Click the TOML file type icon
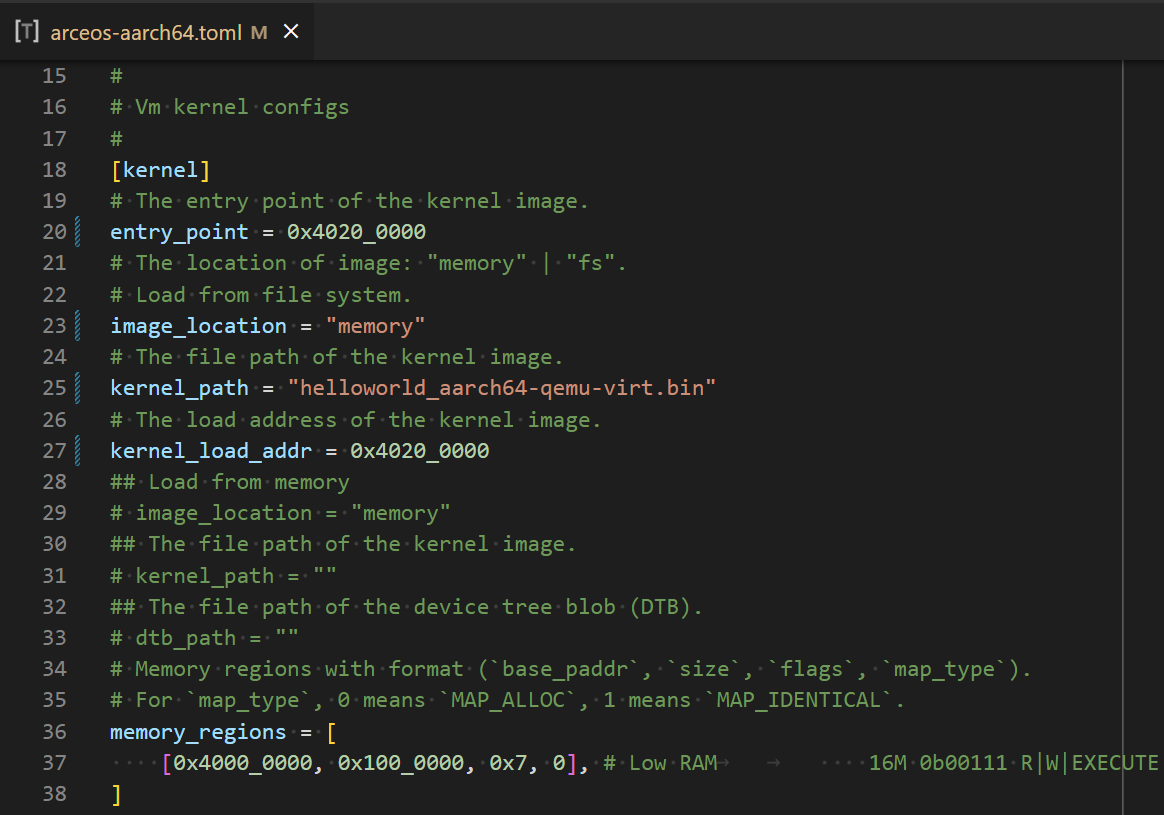This screenshot has width=1164, height=815. (27, 31)
